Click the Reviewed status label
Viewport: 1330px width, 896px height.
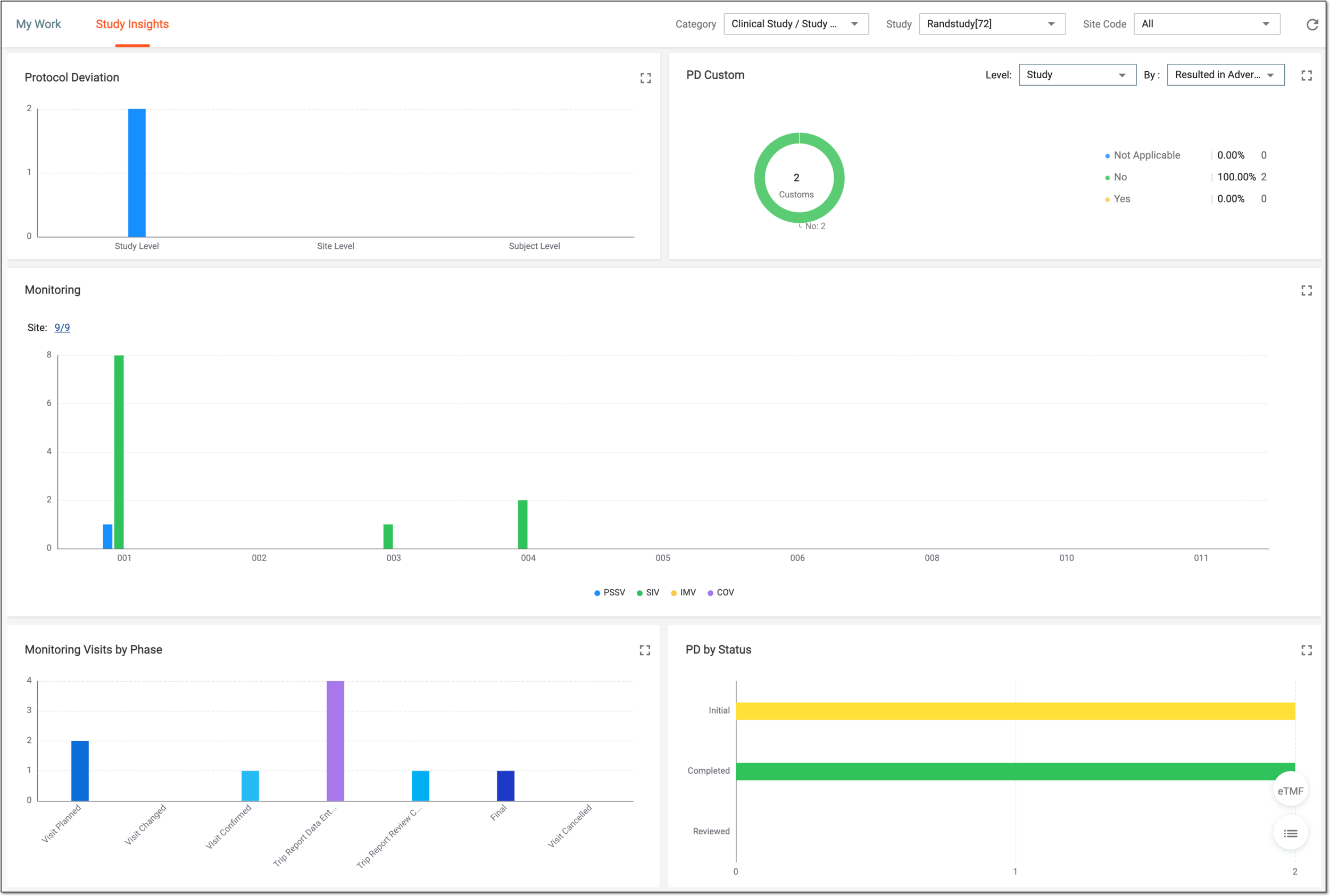711,832
